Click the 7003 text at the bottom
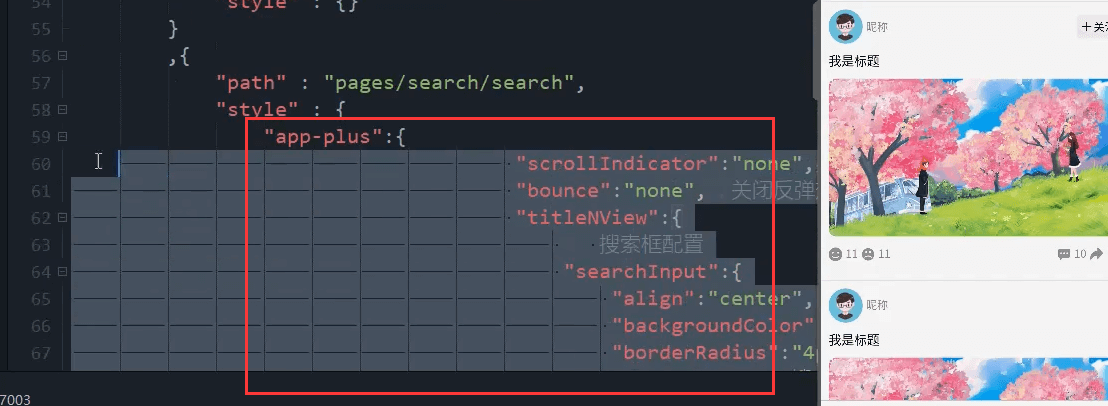Viewport: 1108px width, 406px height. coord(16,400)
